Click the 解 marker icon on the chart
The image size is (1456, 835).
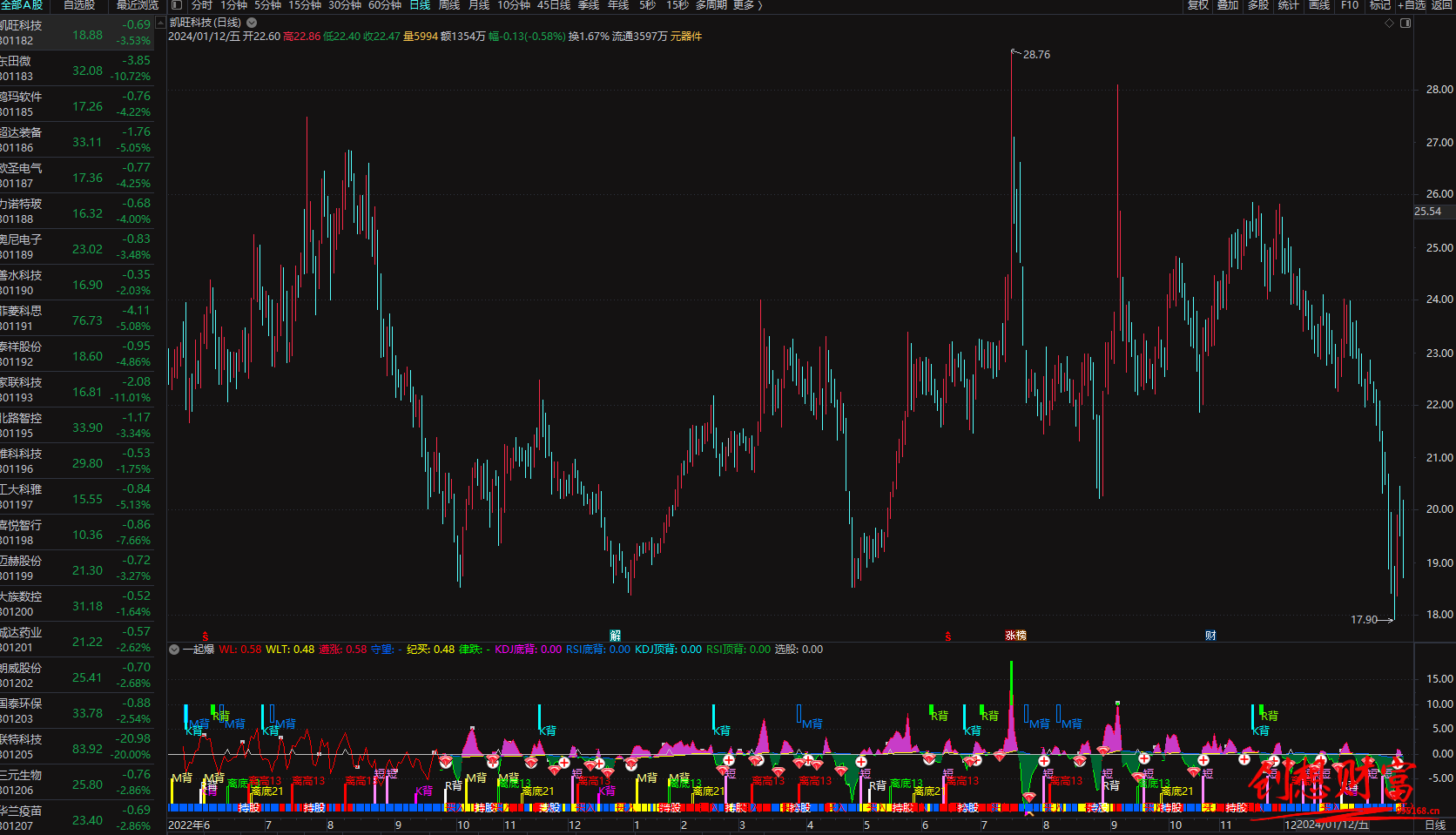click(x=616, y=636)
